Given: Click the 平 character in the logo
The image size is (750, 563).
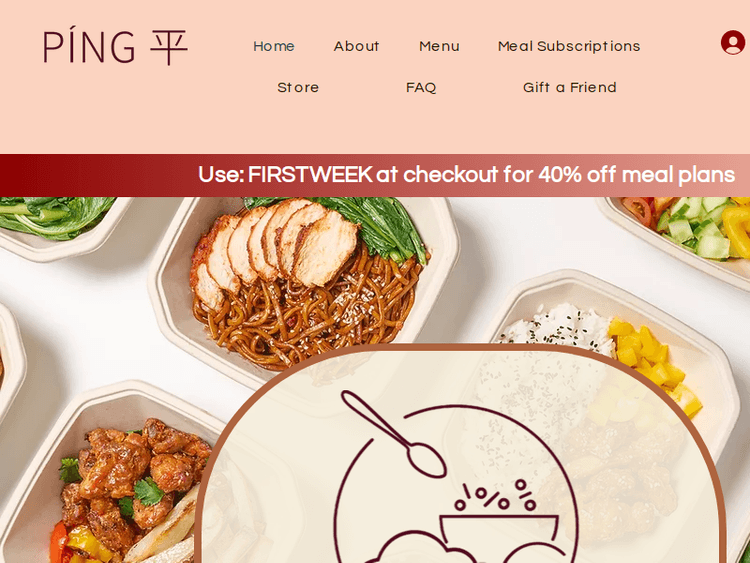Looking at the screenshot, I should tap(169, 47).
